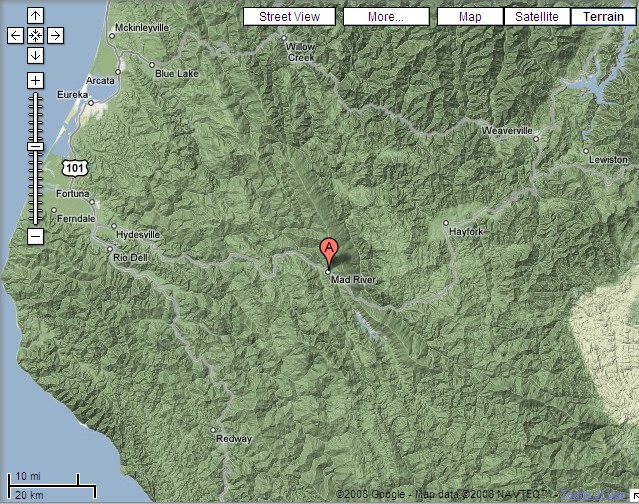
Task: Click the Eureka city dot
Action: (91, 103)
